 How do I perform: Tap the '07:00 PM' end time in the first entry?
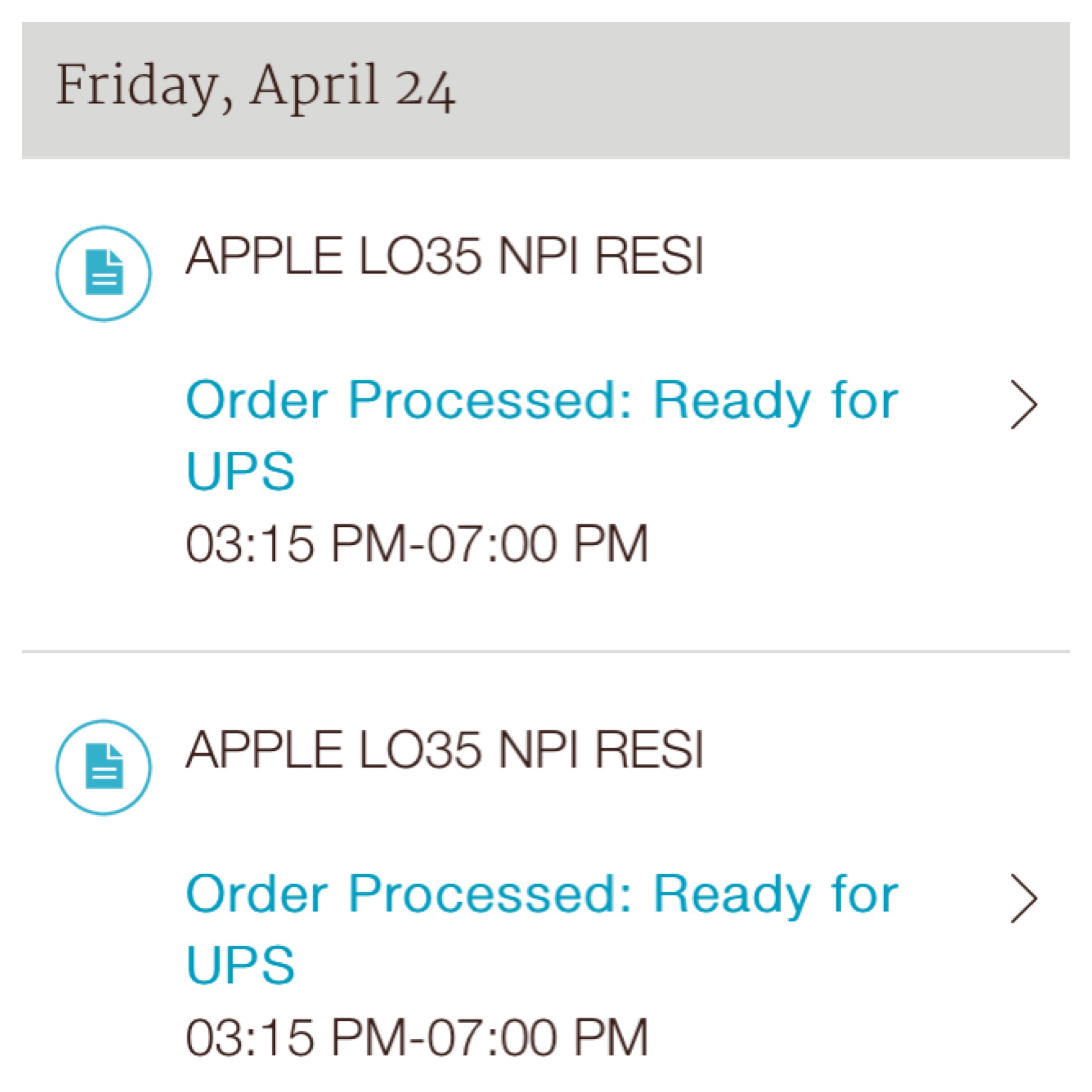[x=537, y=543]
